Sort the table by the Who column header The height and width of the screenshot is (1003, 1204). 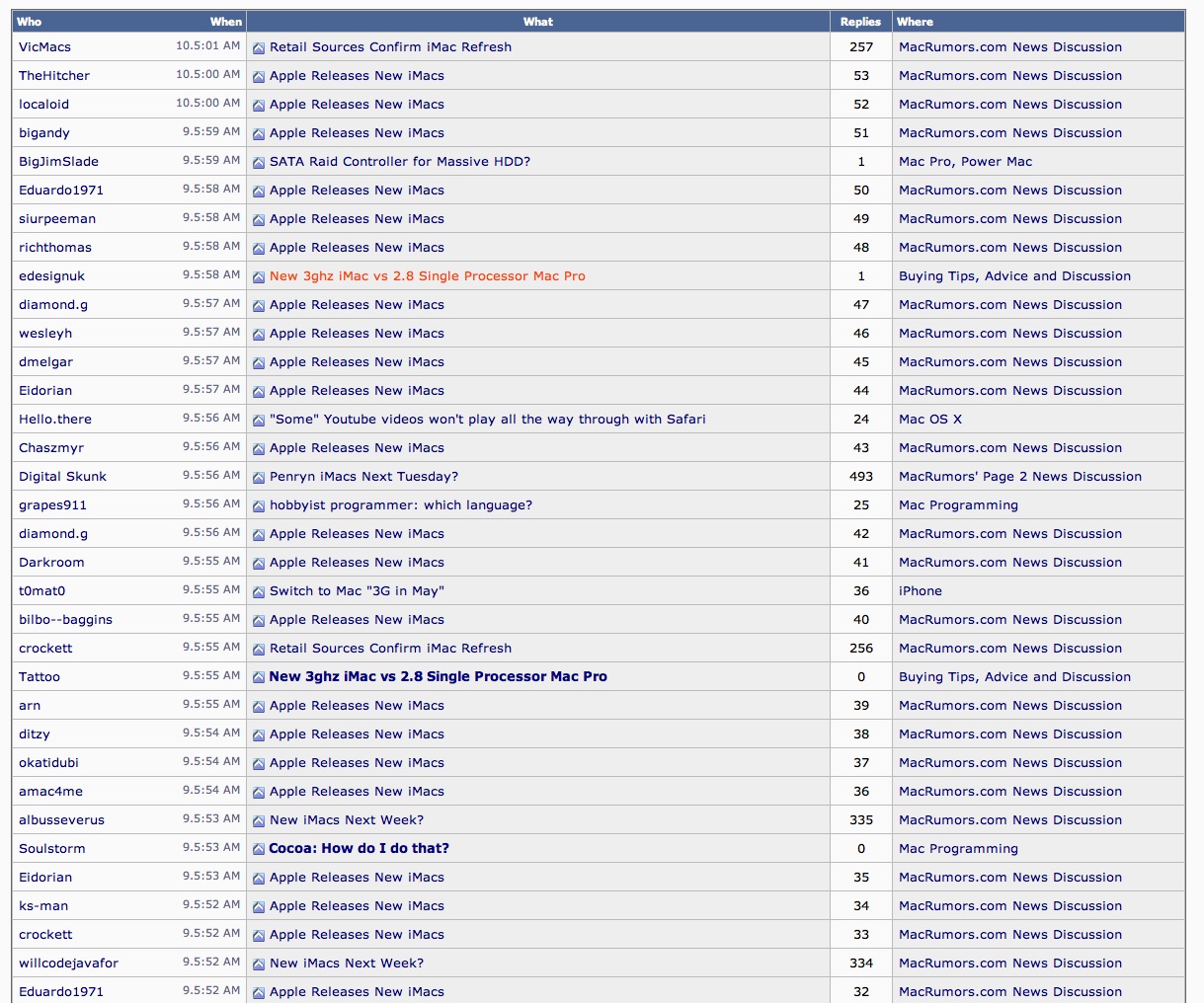[x=30, y=21]
